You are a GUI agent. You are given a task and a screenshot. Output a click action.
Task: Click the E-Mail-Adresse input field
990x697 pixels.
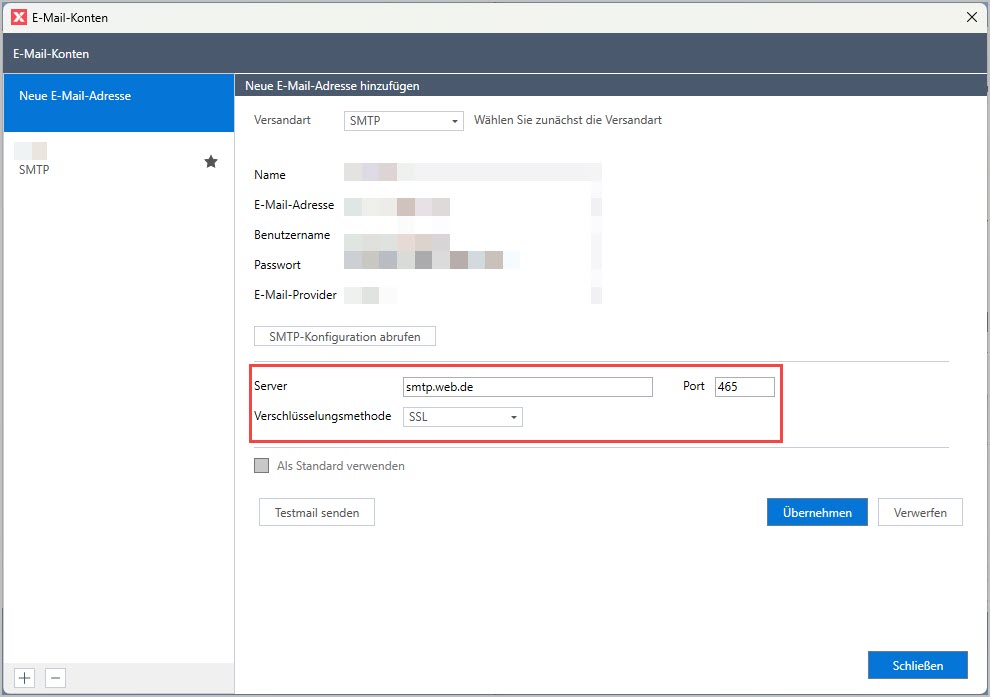click(x=472, y=207)
